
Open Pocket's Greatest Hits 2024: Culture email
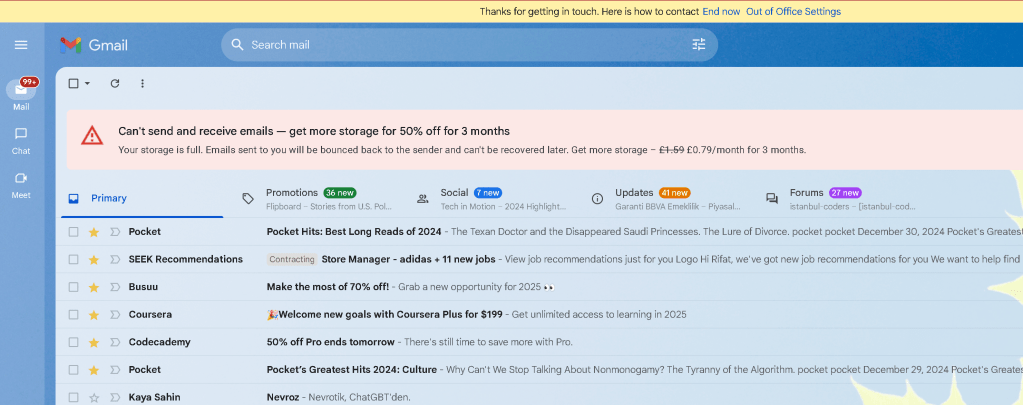352,370
